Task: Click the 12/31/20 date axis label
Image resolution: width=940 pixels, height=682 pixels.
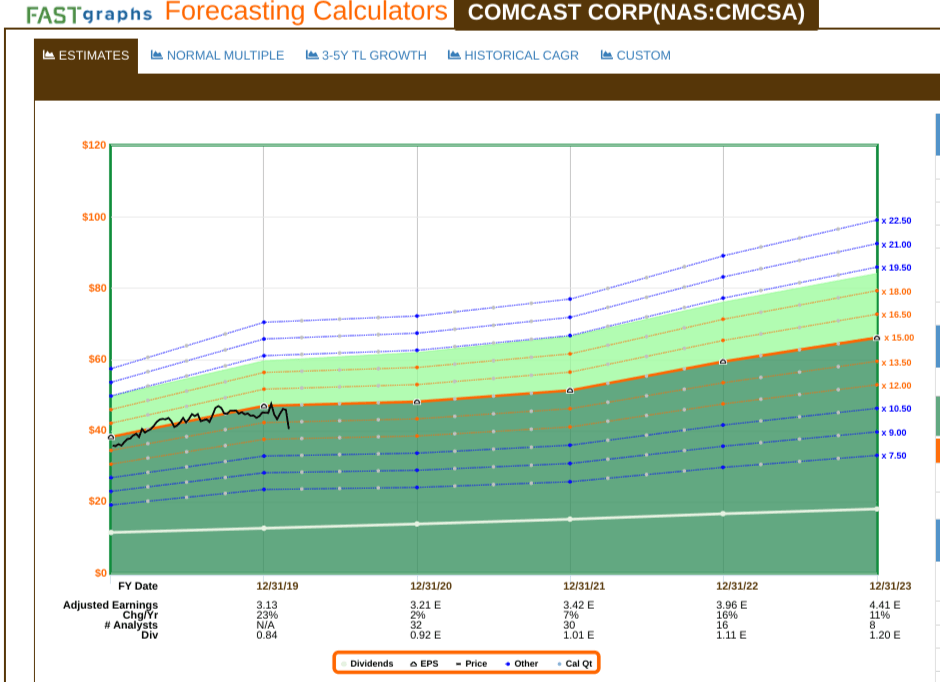Action: coord(430,586)
